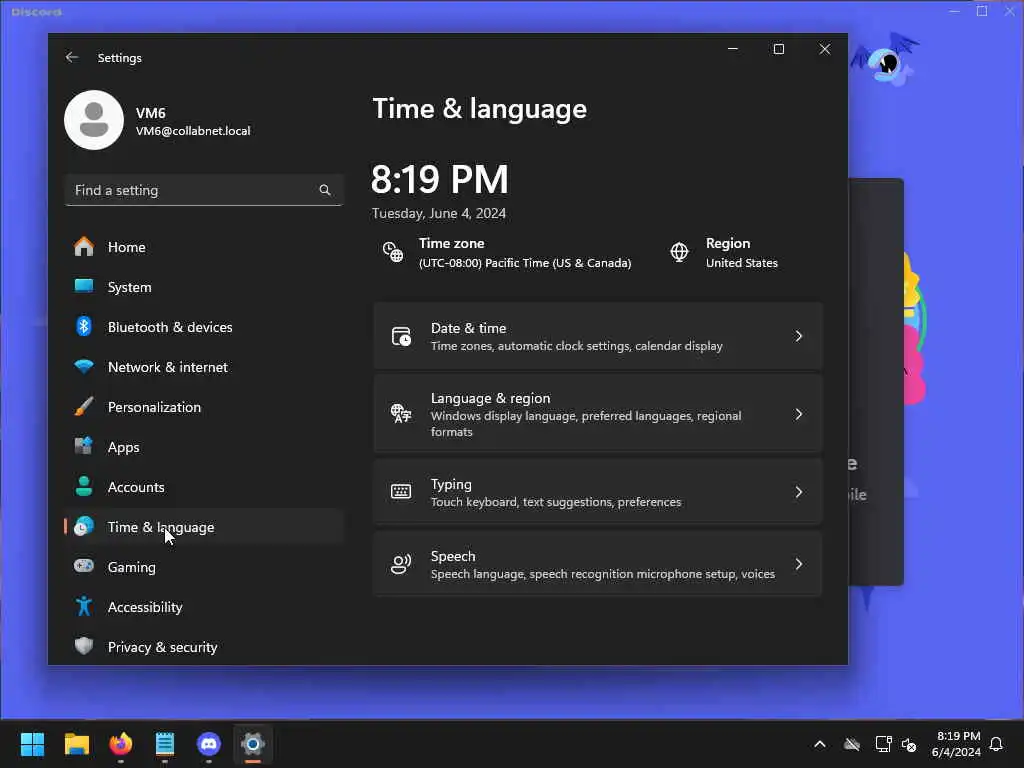Open Personalization settings

point(204,407)
